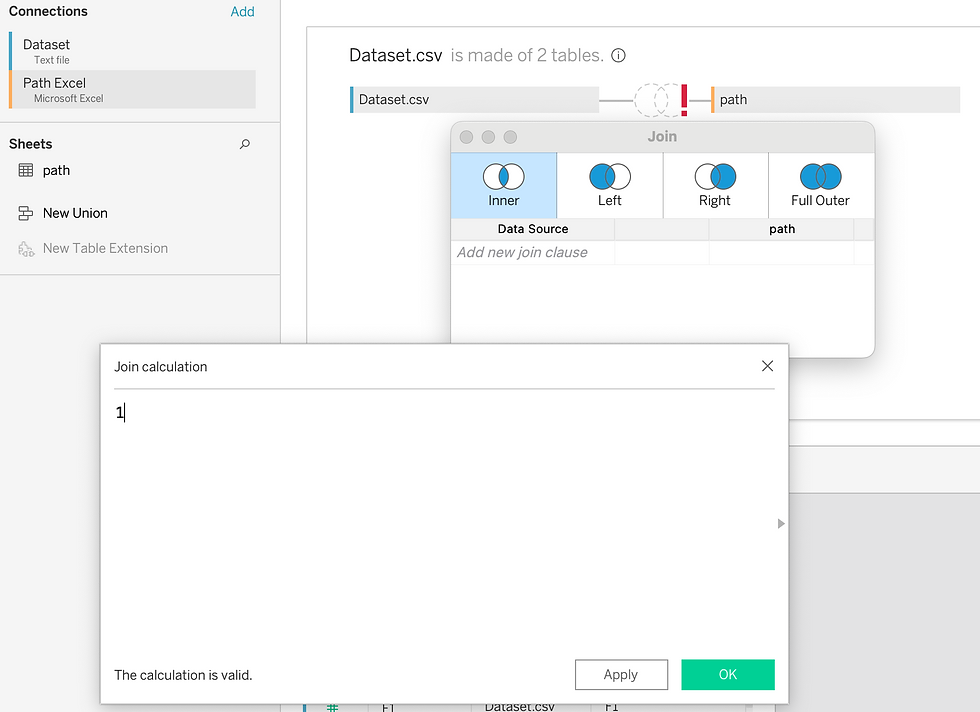Select the Dataset text file connection
Image resolution: width=980 pixels, height=712 pixels.
(x=132, y=51)
